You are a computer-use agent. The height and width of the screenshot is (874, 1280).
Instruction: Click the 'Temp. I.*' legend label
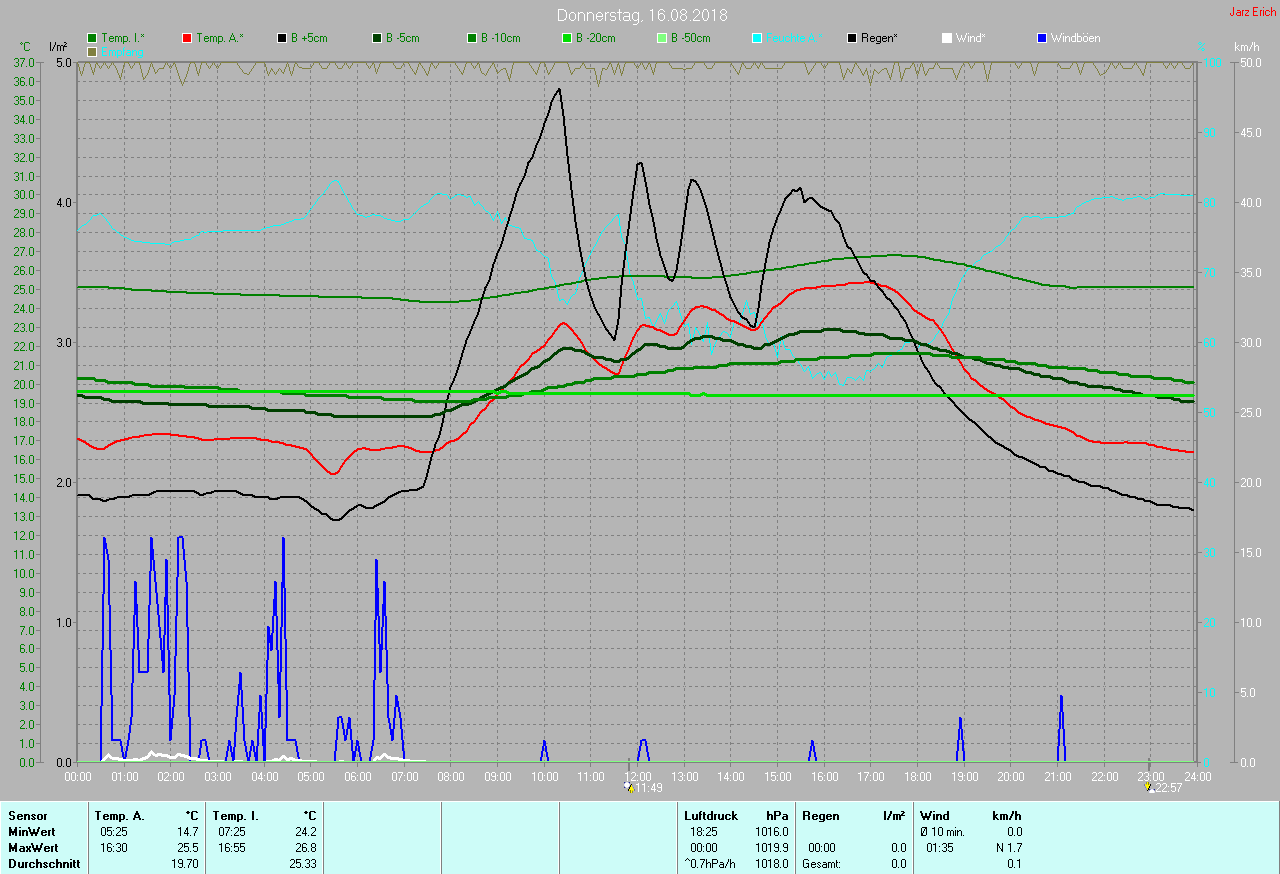123,38
